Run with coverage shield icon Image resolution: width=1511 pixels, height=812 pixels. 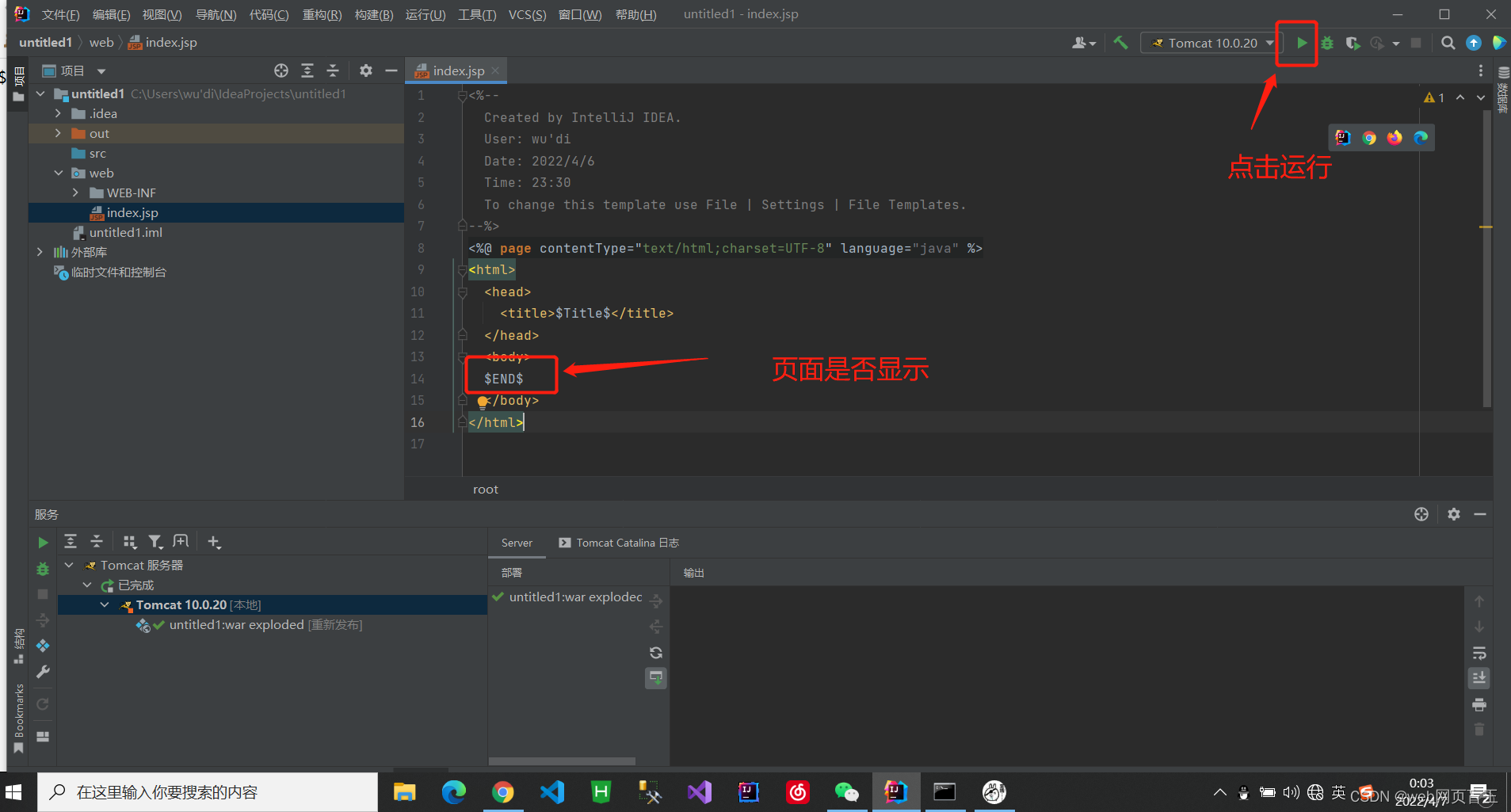[x=1353, y=43]
